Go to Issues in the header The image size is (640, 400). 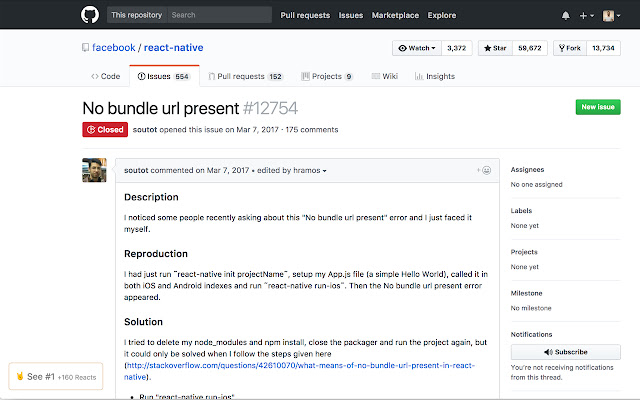tap(351, 15)
